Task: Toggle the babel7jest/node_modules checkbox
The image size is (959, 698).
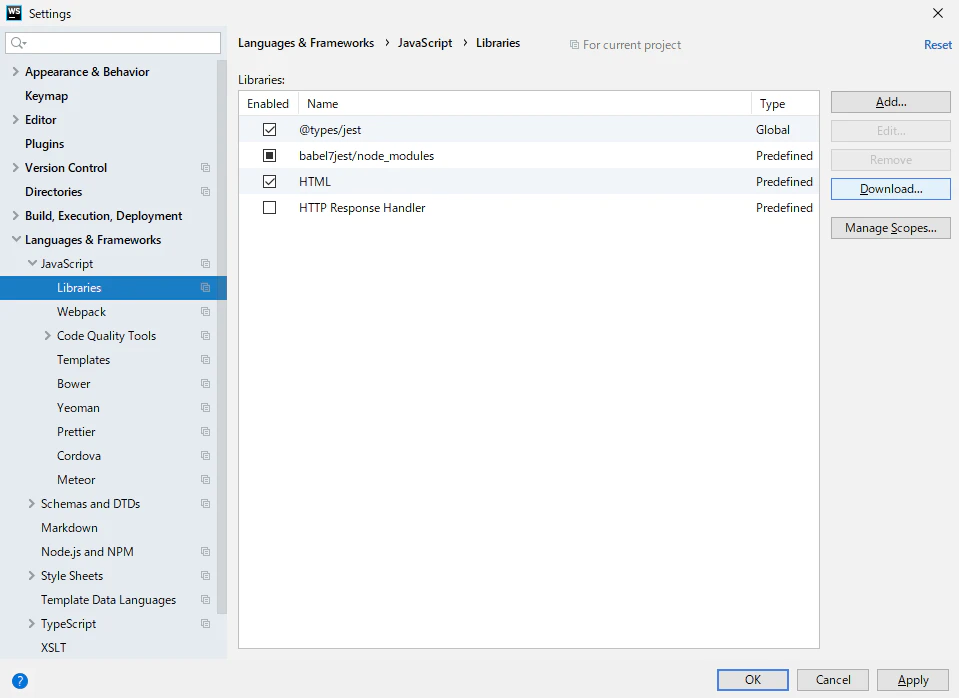Action: pyautogui.click(x=270, y=156)
